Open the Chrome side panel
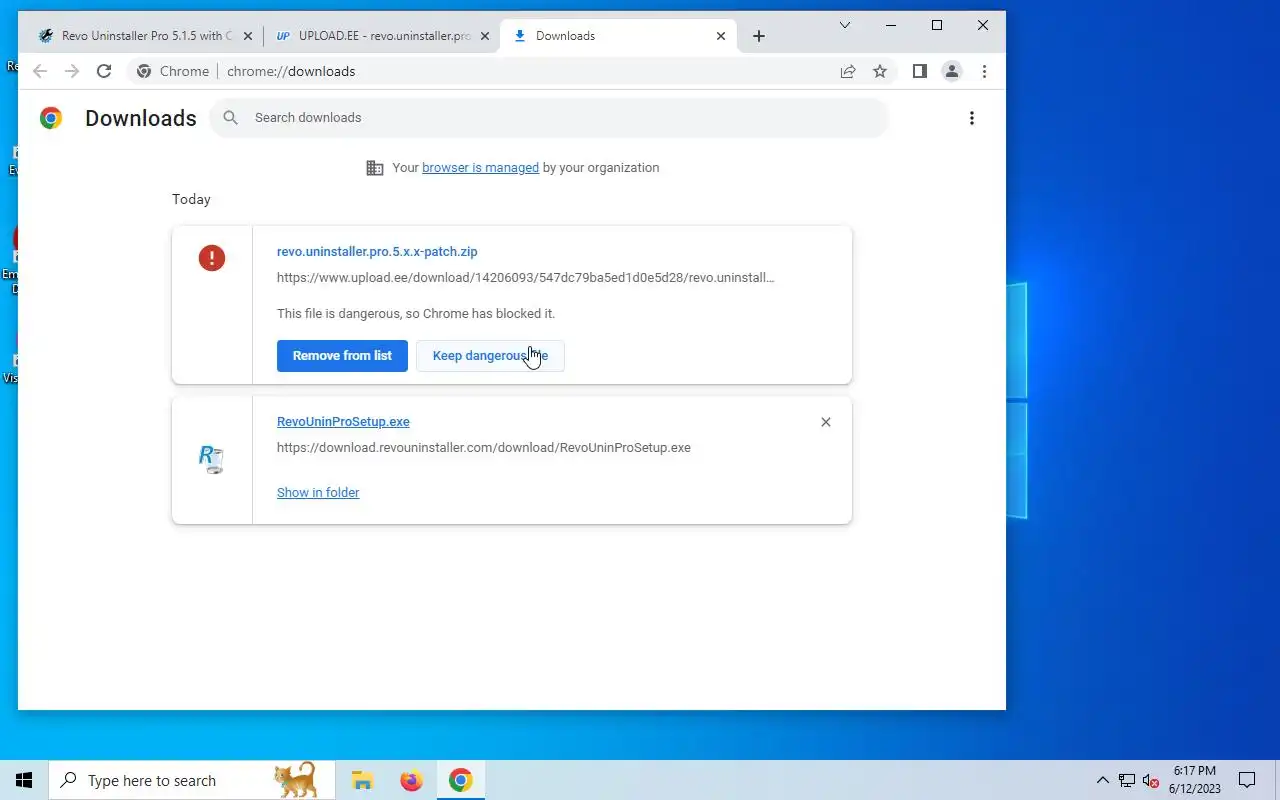Image resolution: width=1280 pixels, height=800 pixels. pyautogui.click(x=920, y=71)
